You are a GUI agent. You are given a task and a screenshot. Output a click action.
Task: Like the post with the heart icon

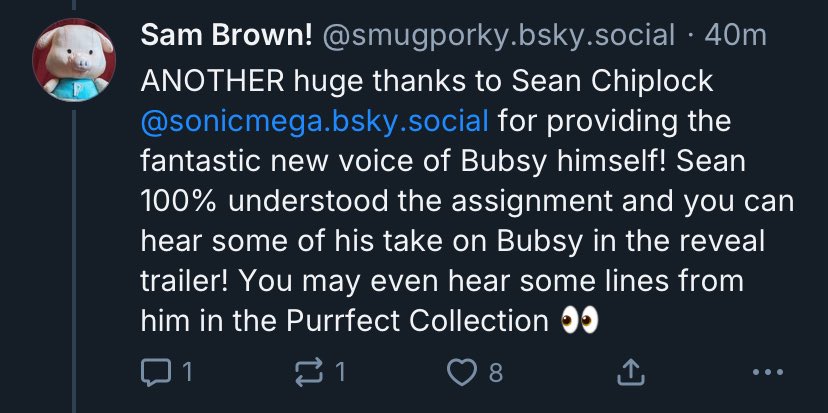(462, 372)
